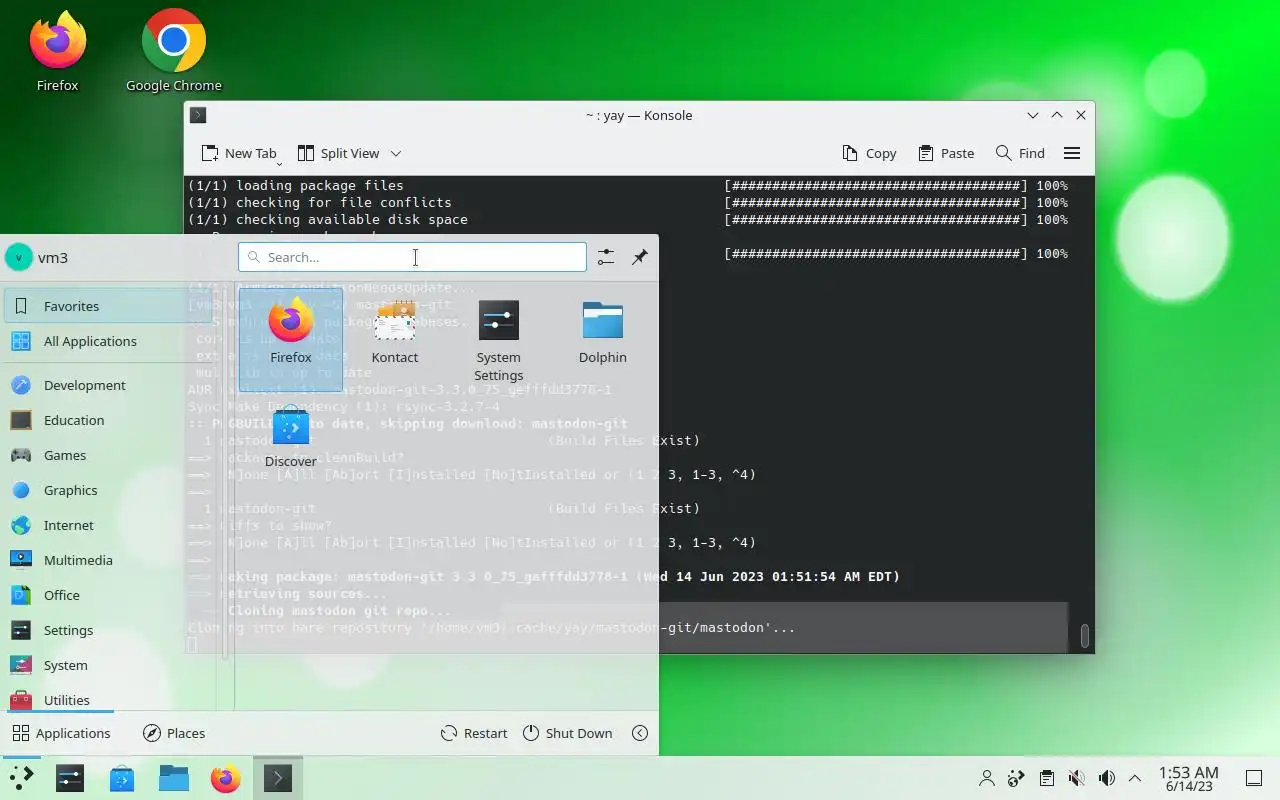Click Copy in Konsole toolbar

coord(869,153)
